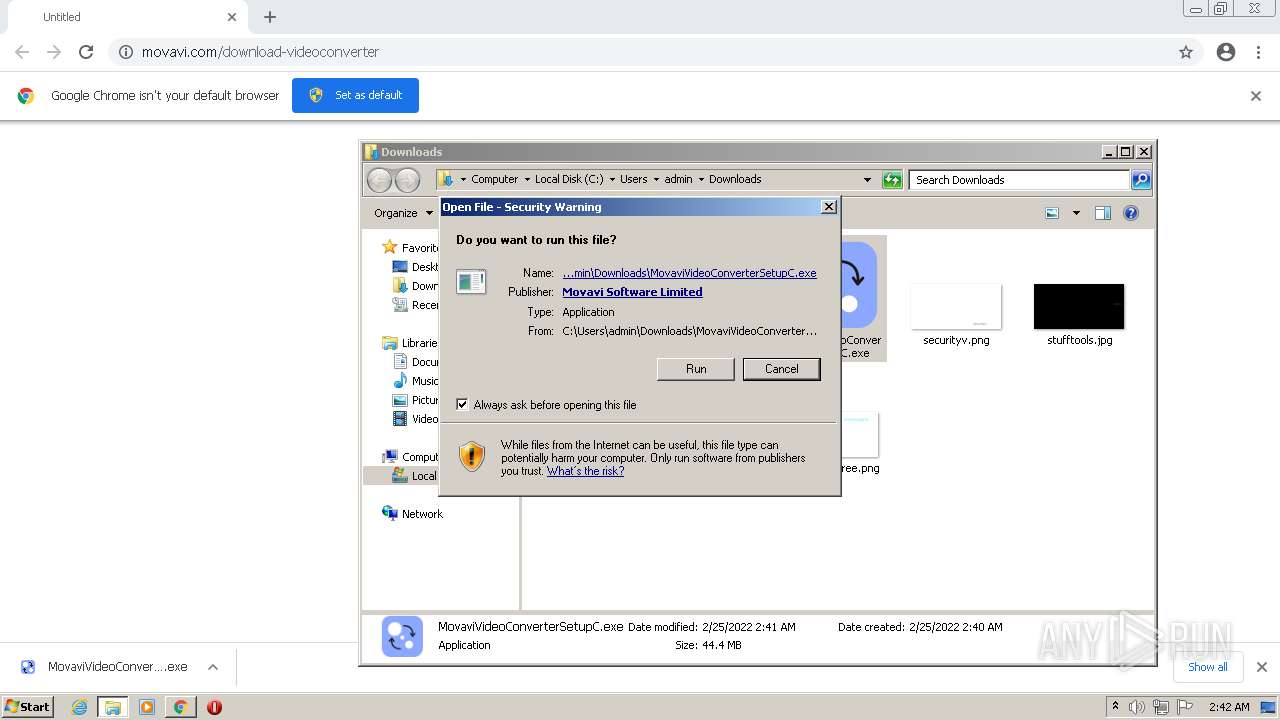Change view with the views icon
Viewport: 1280px width, 720px height.
click(1052, 213)
